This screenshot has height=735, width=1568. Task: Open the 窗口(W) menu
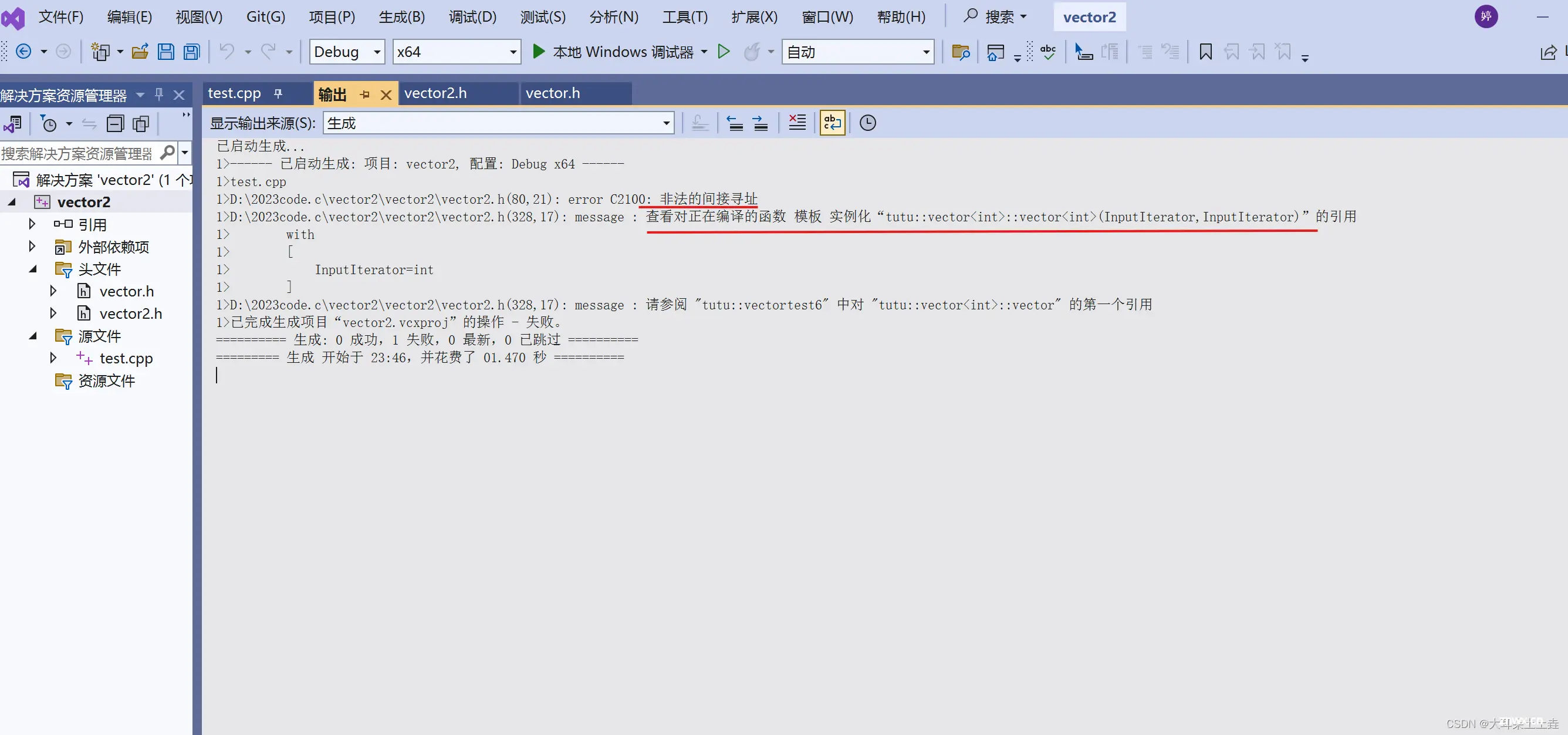[x=827, y=16]
